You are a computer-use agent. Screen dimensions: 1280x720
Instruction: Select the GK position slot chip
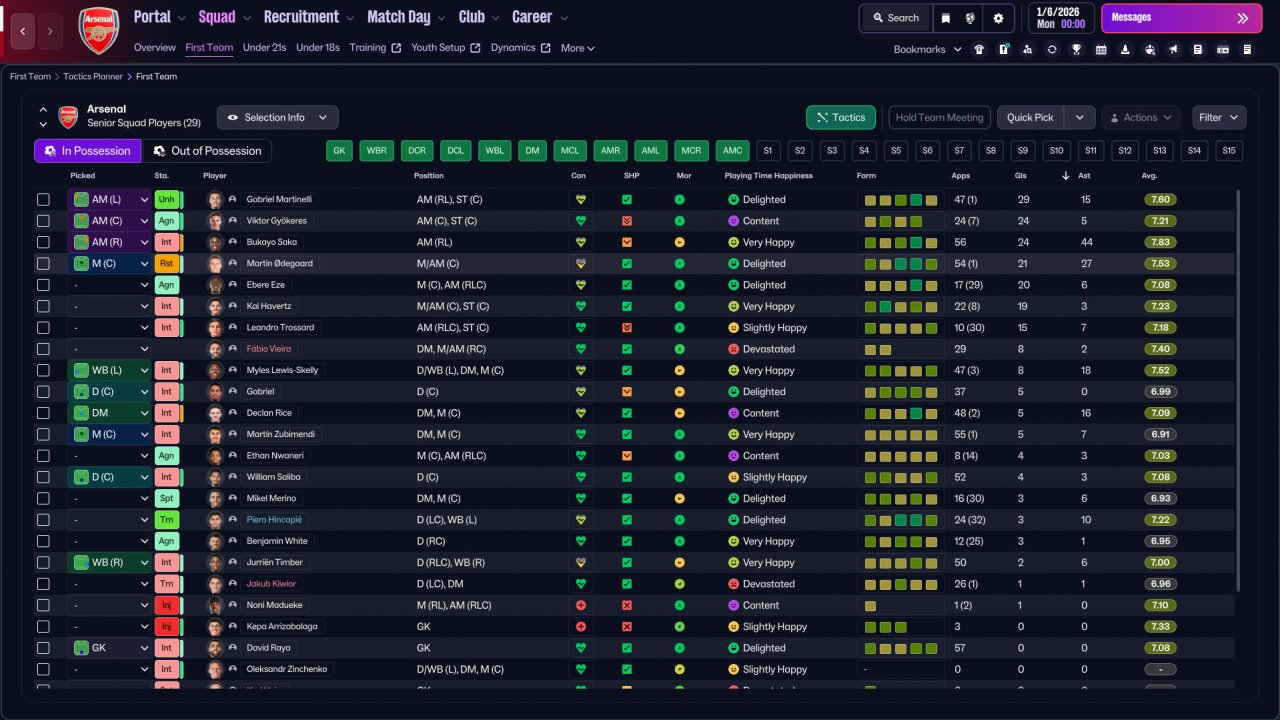click(341, 151)
